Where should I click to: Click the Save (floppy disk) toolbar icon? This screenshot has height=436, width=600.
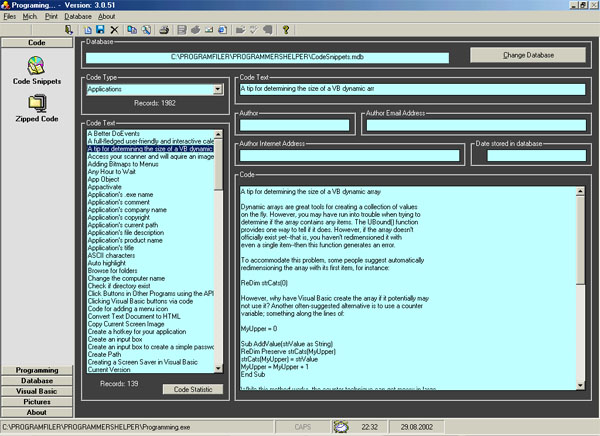(x=101, y=31)
